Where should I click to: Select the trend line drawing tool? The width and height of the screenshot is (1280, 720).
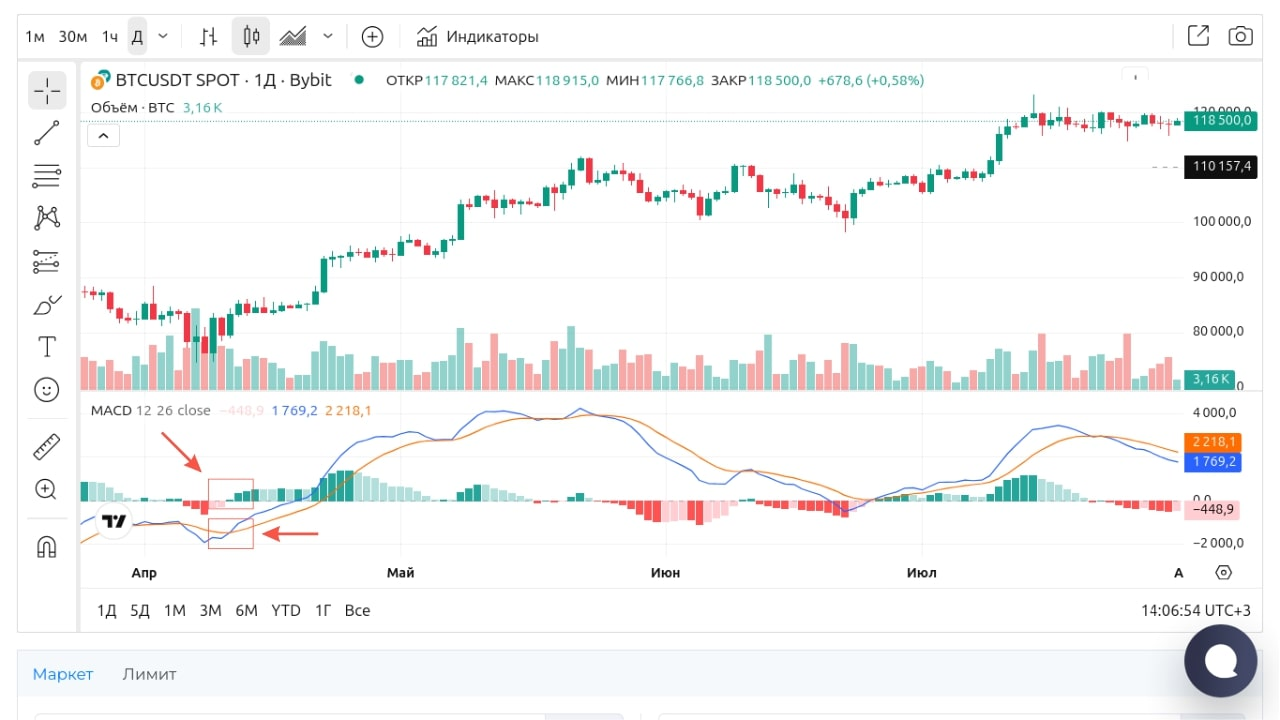click(x=47, y=133)
